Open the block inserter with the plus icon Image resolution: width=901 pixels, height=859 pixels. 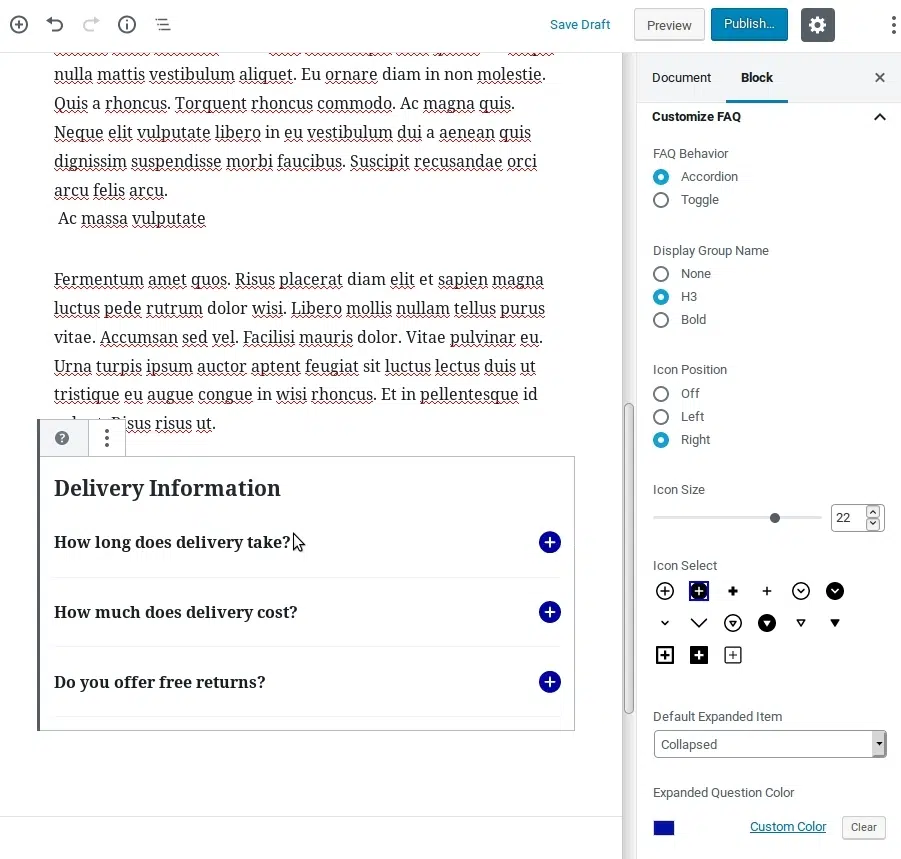[18, 24]
